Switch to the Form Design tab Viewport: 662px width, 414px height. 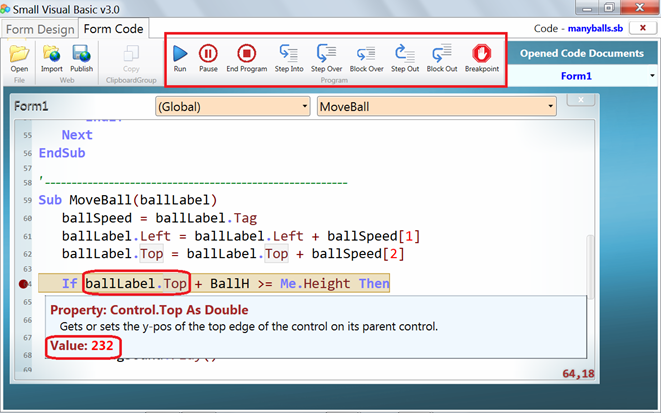(x=40, y=29)
